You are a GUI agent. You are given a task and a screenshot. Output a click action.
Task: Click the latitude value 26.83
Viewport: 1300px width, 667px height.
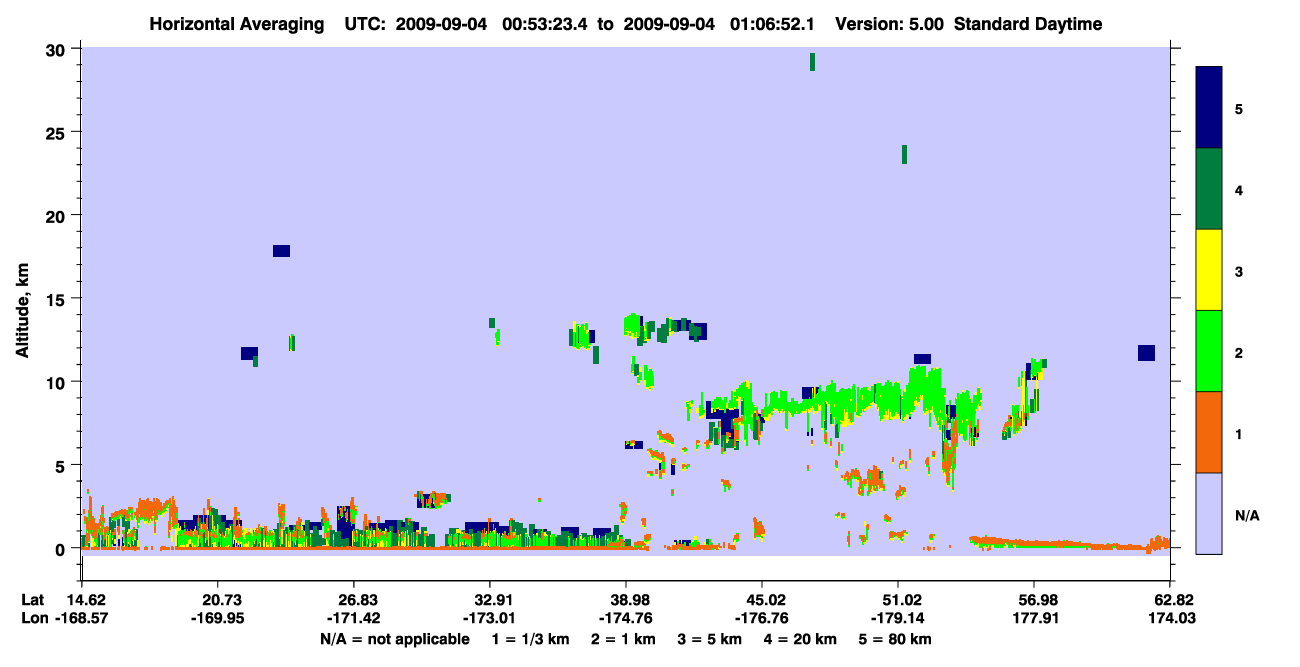point(354,600)
